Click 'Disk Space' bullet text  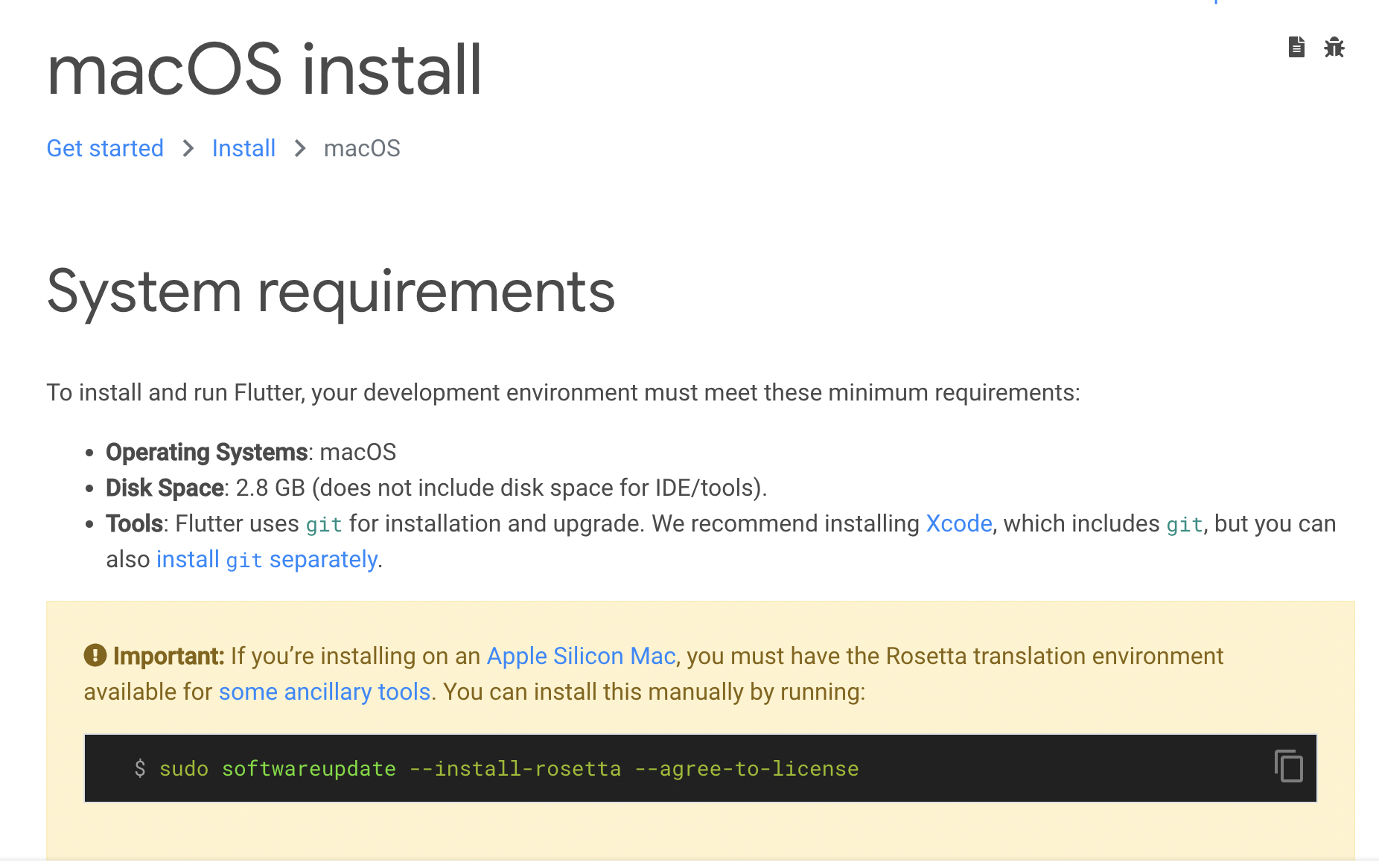165,488
